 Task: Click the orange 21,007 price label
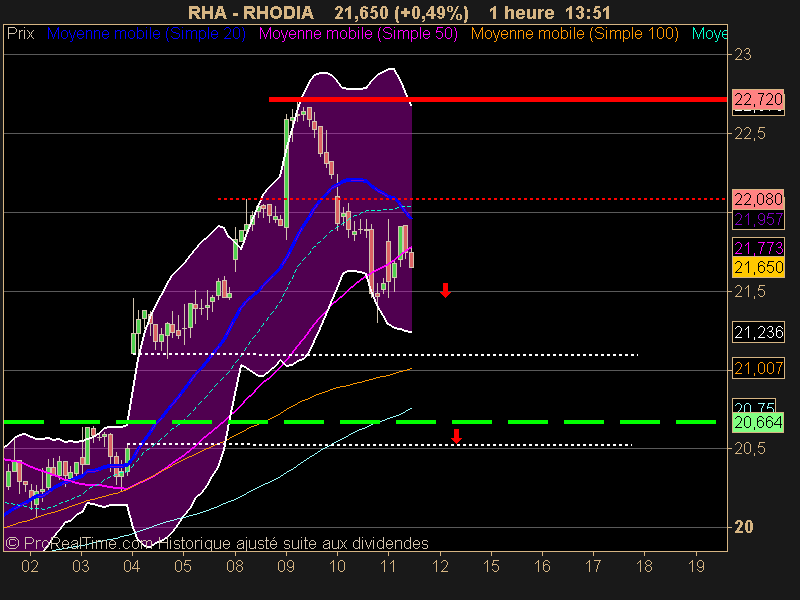coord(758,368)
